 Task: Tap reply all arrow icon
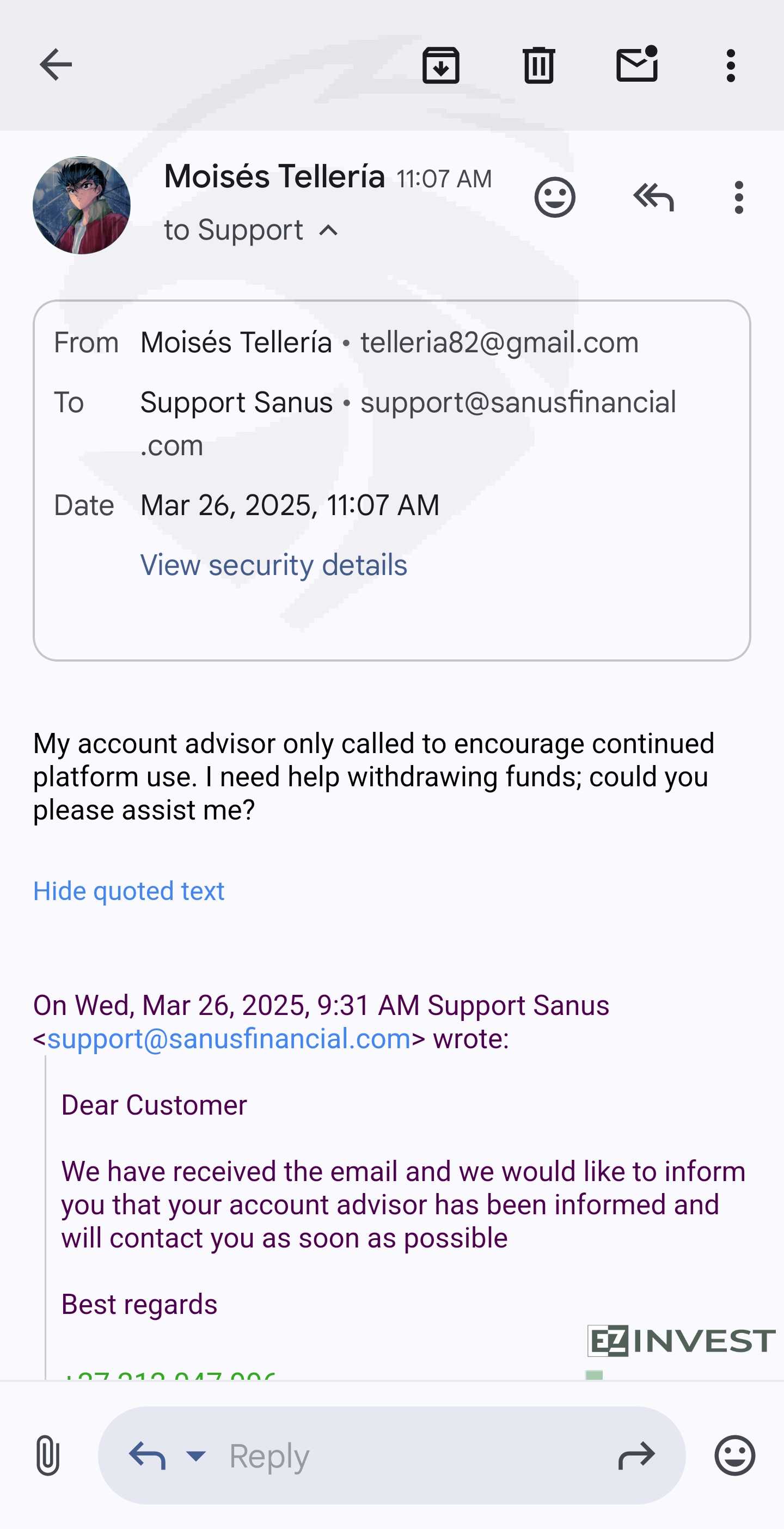(x=653, y=197)
